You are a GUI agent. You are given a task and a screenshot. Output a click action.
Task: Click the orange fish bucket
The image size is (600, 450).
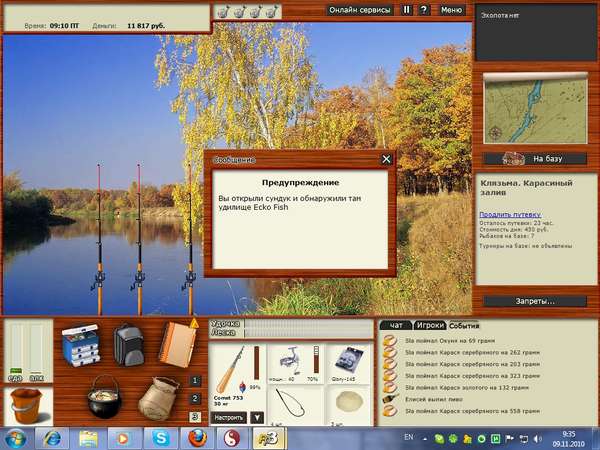tap(26, 405)
